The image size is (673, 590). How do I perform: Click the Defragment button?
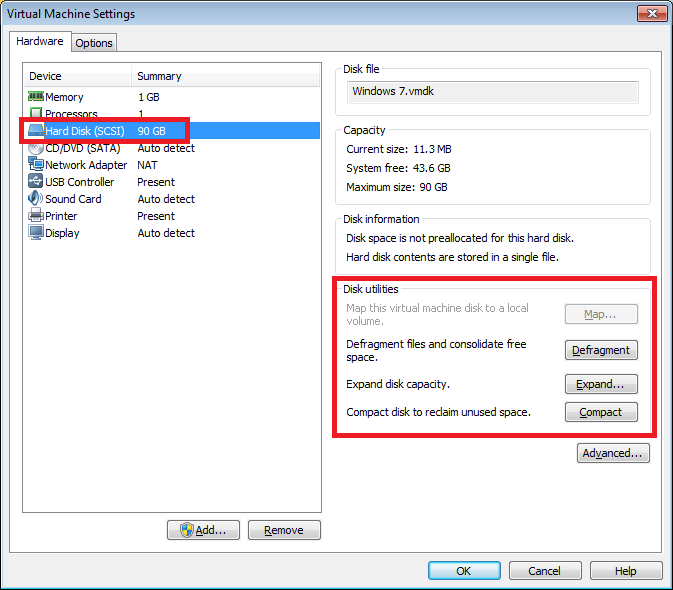click(601, 350)
